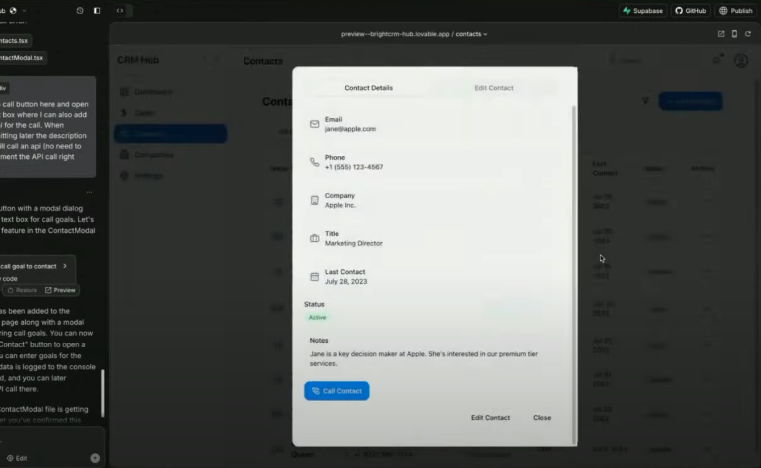This screenshot has height=468, width=761.
Task: Click the Active status badge
Action: pyautogui.click(x=317, y=318)
